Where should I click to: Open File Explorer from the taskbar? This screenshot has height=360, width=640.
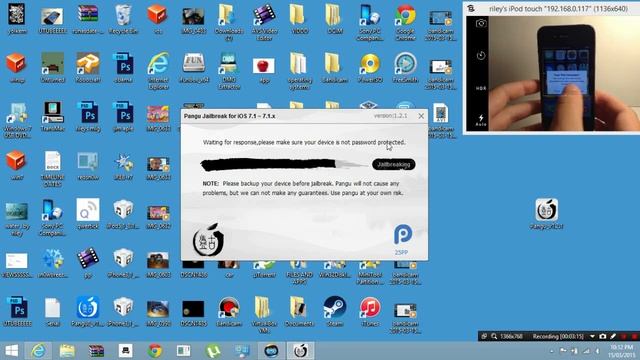coord(67,351)
